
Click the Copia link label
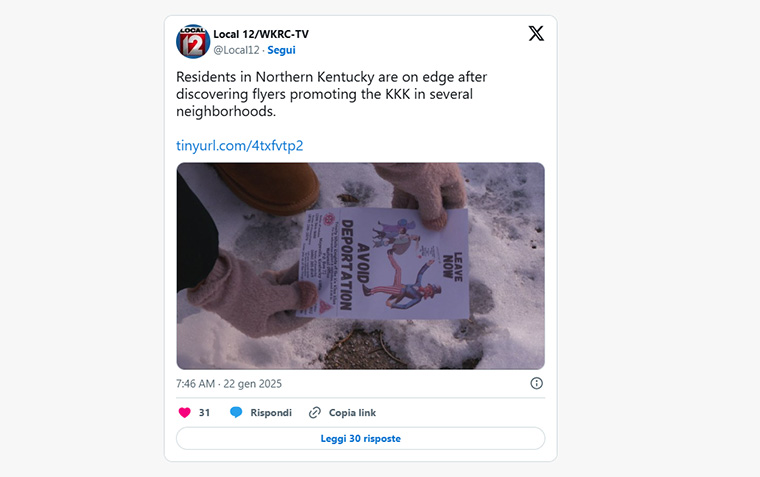[x=352, y=413]
